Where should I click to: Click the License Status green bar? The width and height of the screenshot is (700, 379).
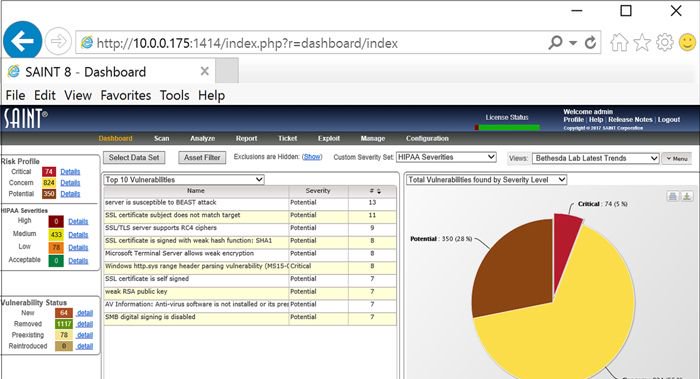coord(509,127)
